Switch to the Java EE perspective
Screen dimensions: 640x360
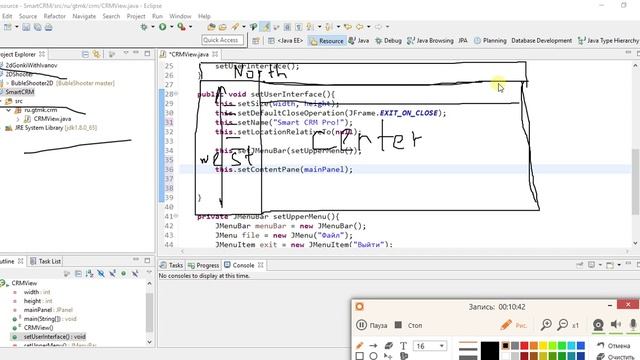(285, 40)
